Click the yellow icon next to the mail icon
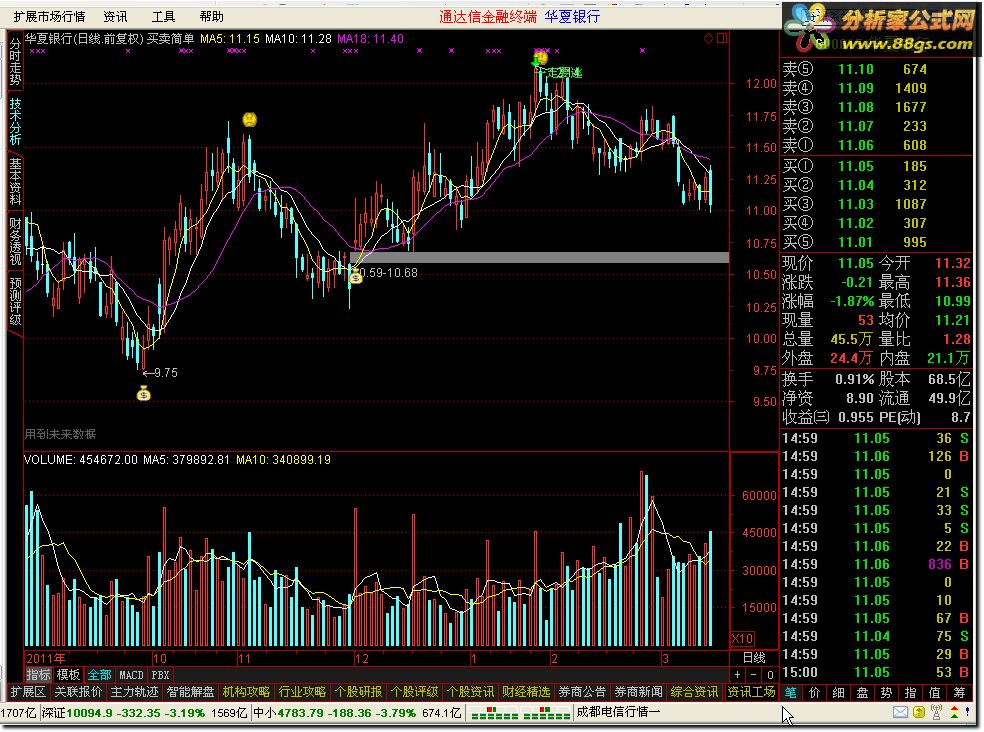This screenshot has height=732, width=984. 919,712
